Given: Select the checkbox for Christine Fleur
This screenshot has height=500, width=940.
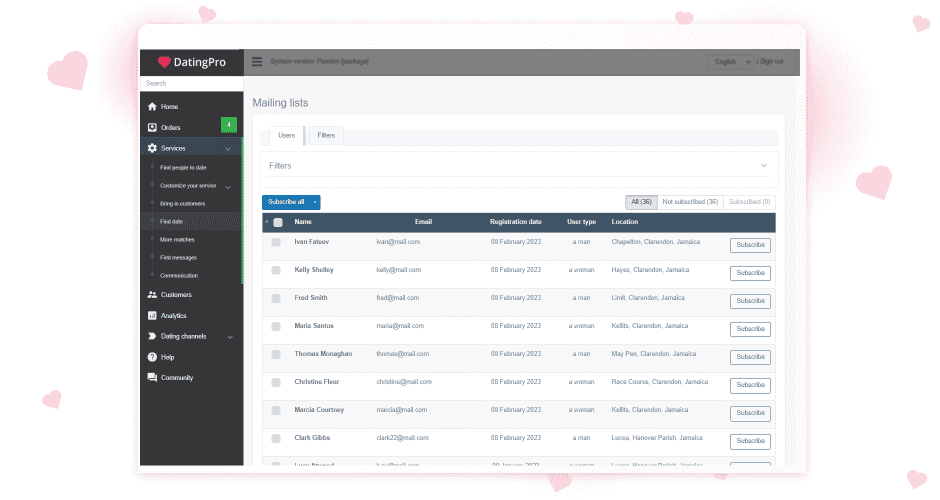Looking at the screenshot, I should pyautogui.click(x=276, y=382).
